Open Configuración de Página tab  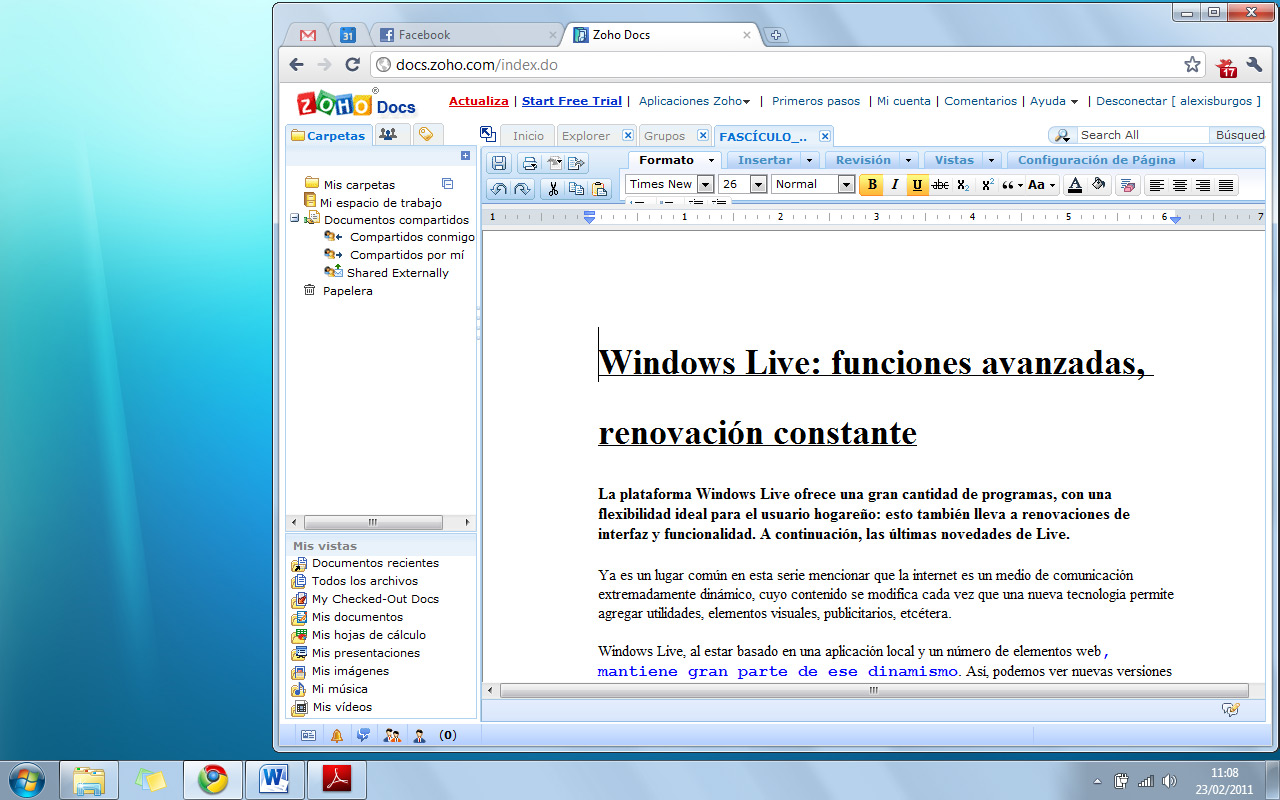pos(1096,160)
